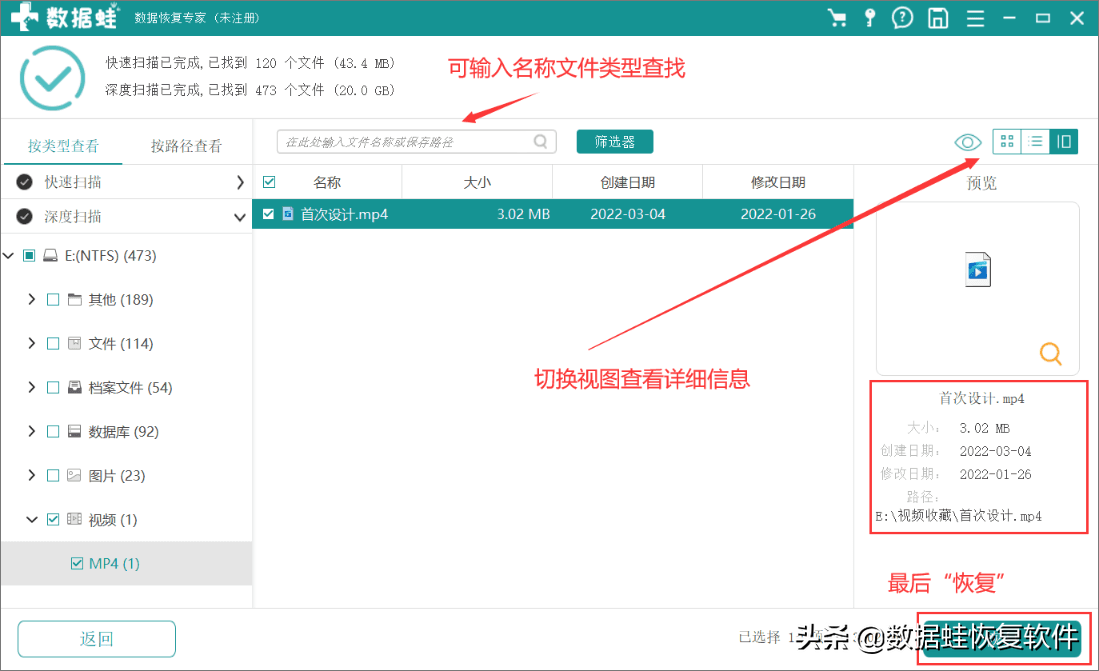Select the 快速扫描 label
The width and height of the screenshot is (1099, 671).
[73, 182]
